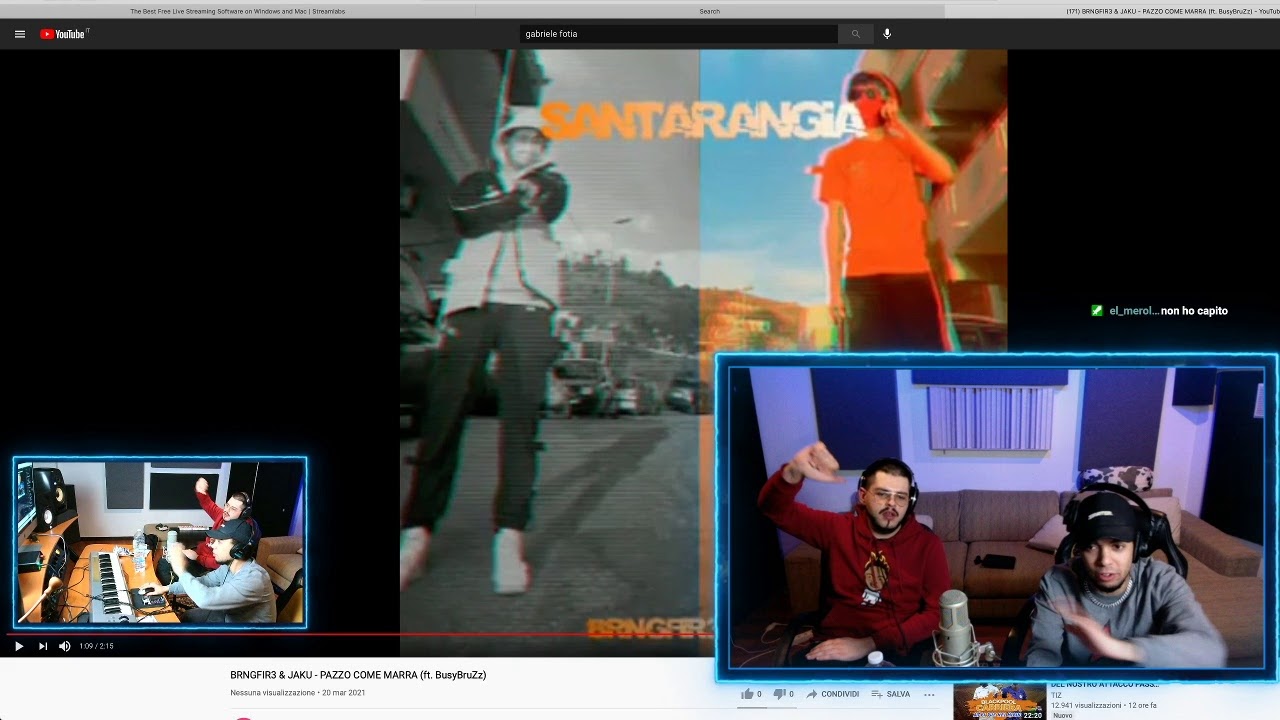Image resolution: width=1280 pixels, height=720 pixels.
Task: Open the Blackpool recommended video thumbnail
Action: 999,701
